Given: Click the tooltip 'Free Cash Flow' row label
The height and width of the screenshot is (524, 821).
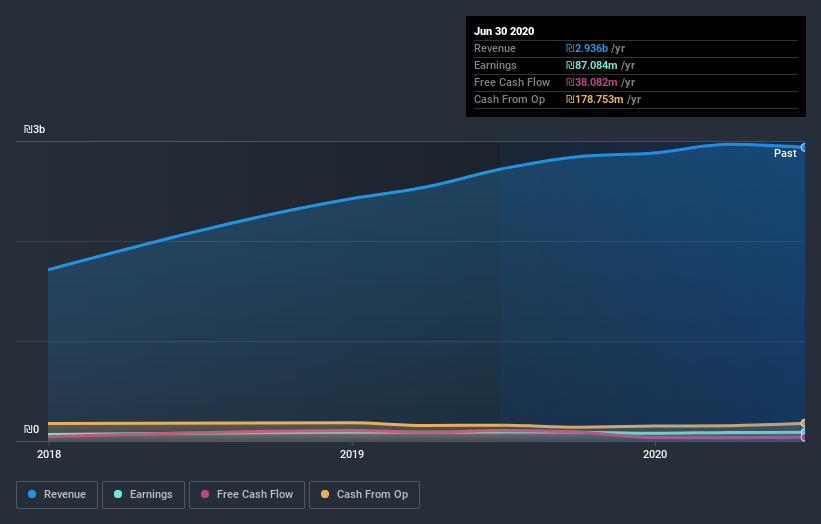Looking at the screenshot, I should (512, 82).
